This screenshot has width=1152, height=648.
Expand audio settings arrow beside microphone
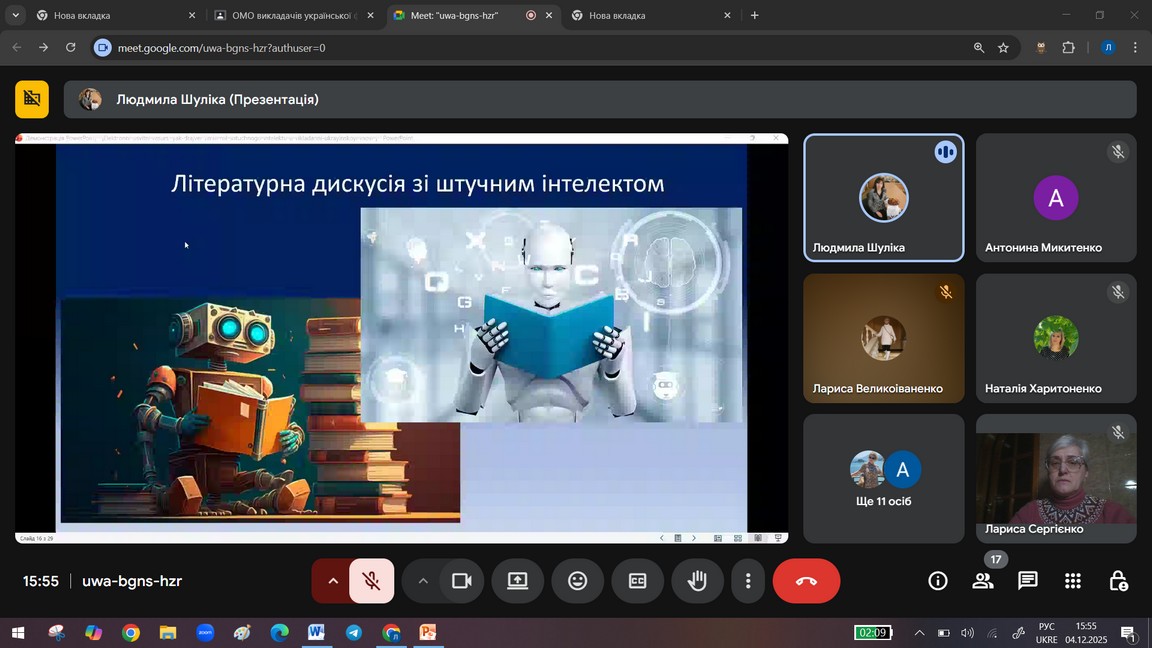coord(332,581)
